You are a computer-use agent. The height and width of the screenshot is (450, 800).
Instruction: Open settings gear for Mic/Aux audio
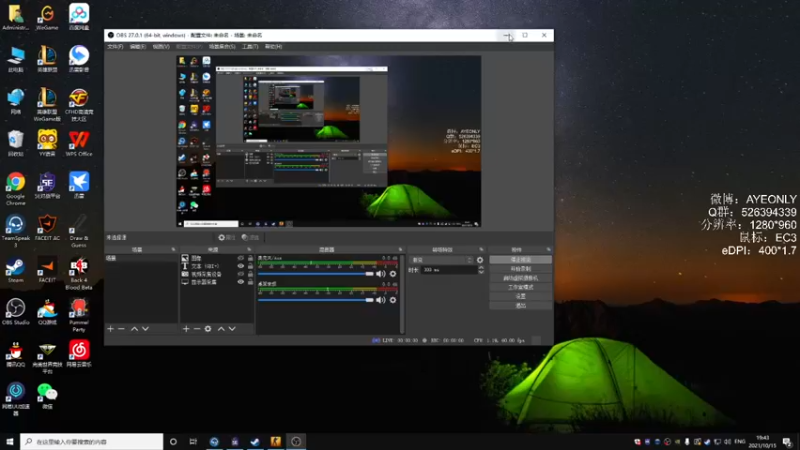coord(393,274)
